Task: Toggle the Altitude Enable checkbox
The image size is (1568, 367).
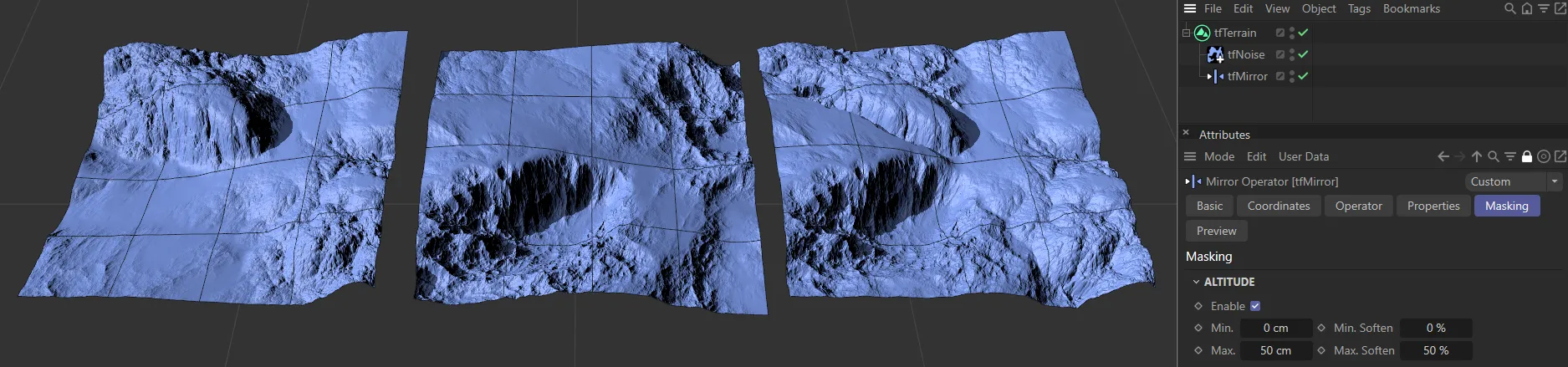Action: click(x=1254, y=306)
